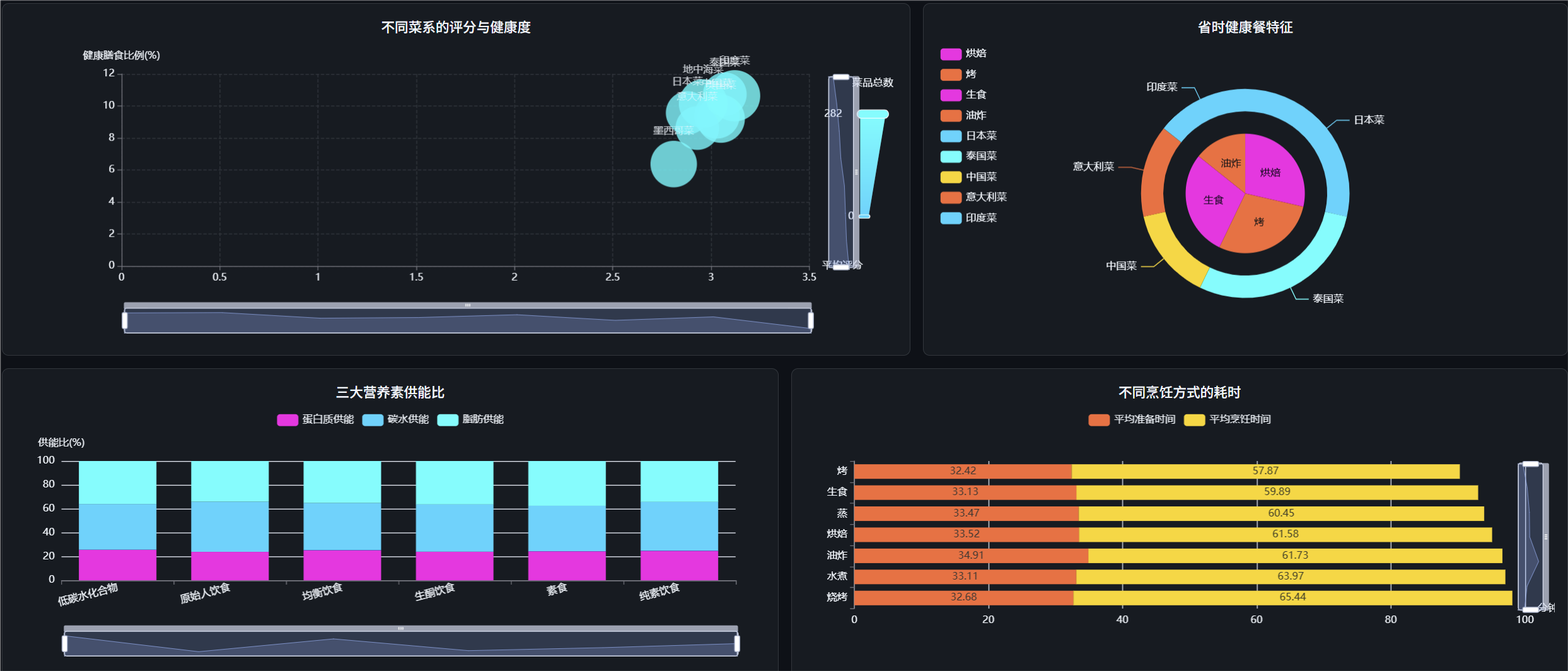The width and height of the screenshot is (1568, 671).
Task: Toggle 泰国菜 entry in the pie chart legend
Action: coord(968,156)
